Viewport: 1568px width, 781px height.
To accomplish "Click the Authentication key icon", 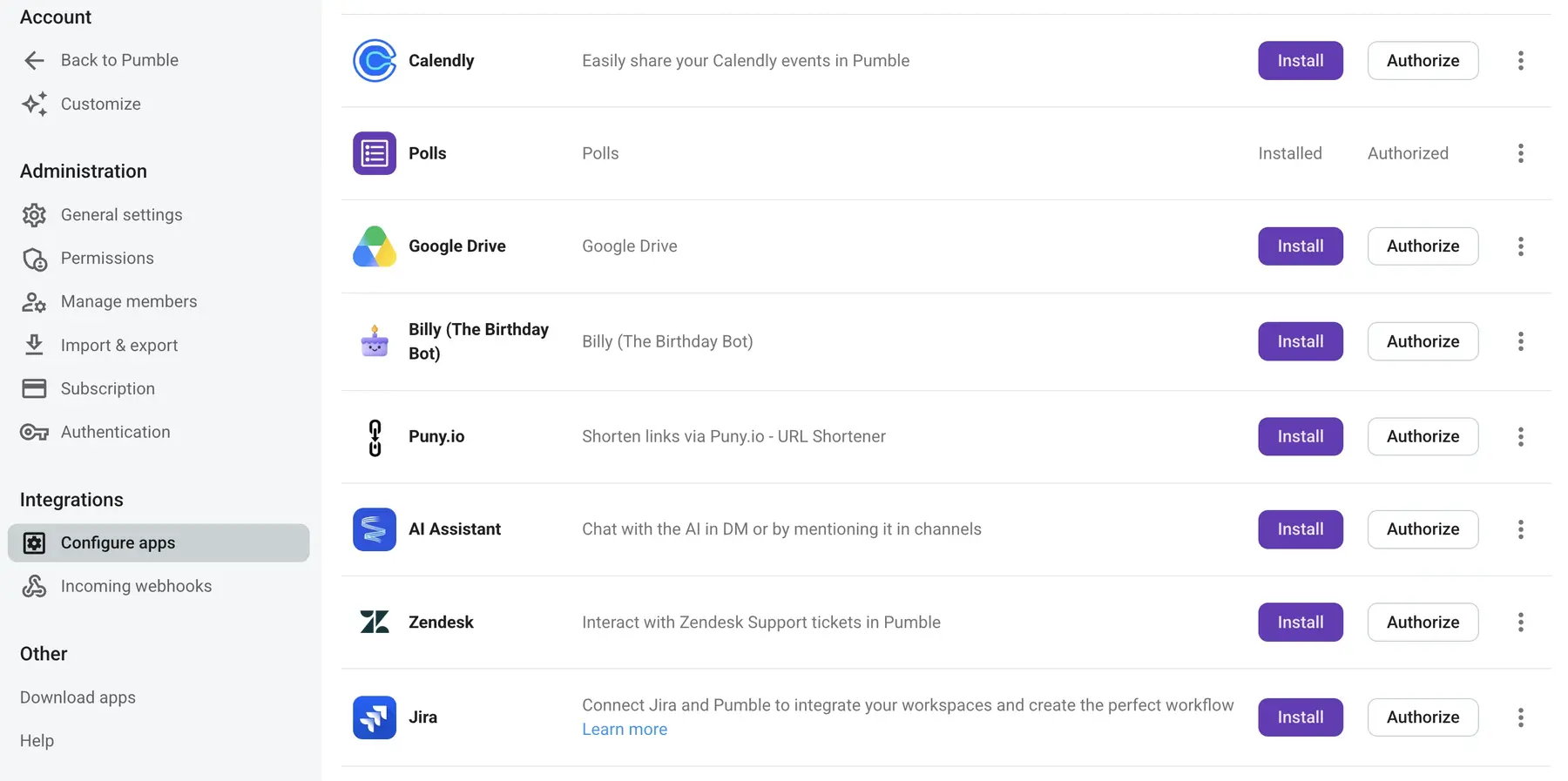I will (x=34, y=432).
